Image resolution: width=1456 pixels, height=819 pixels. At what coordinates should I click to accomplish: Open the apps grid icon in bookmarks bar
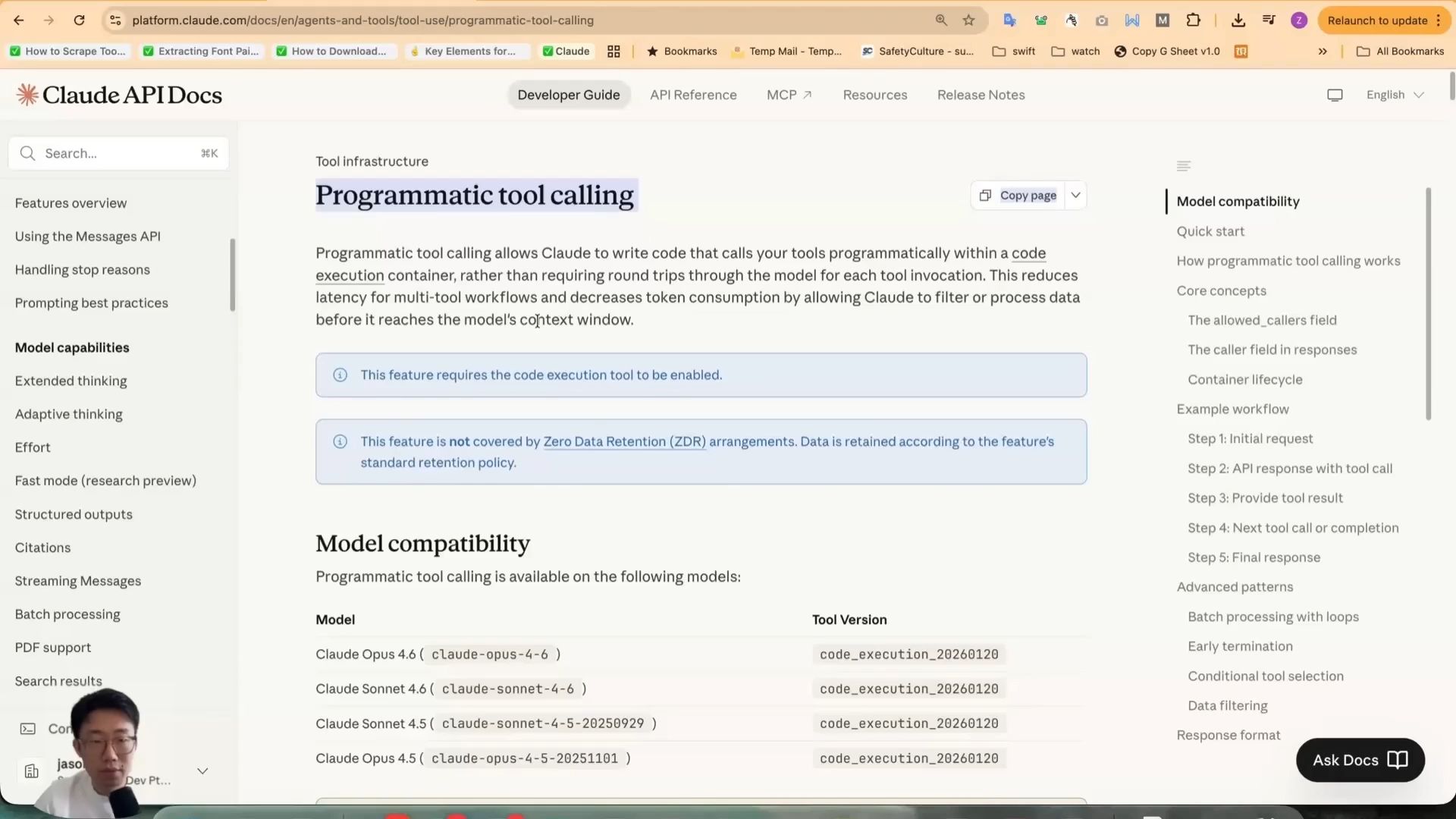tap(613, 52)
